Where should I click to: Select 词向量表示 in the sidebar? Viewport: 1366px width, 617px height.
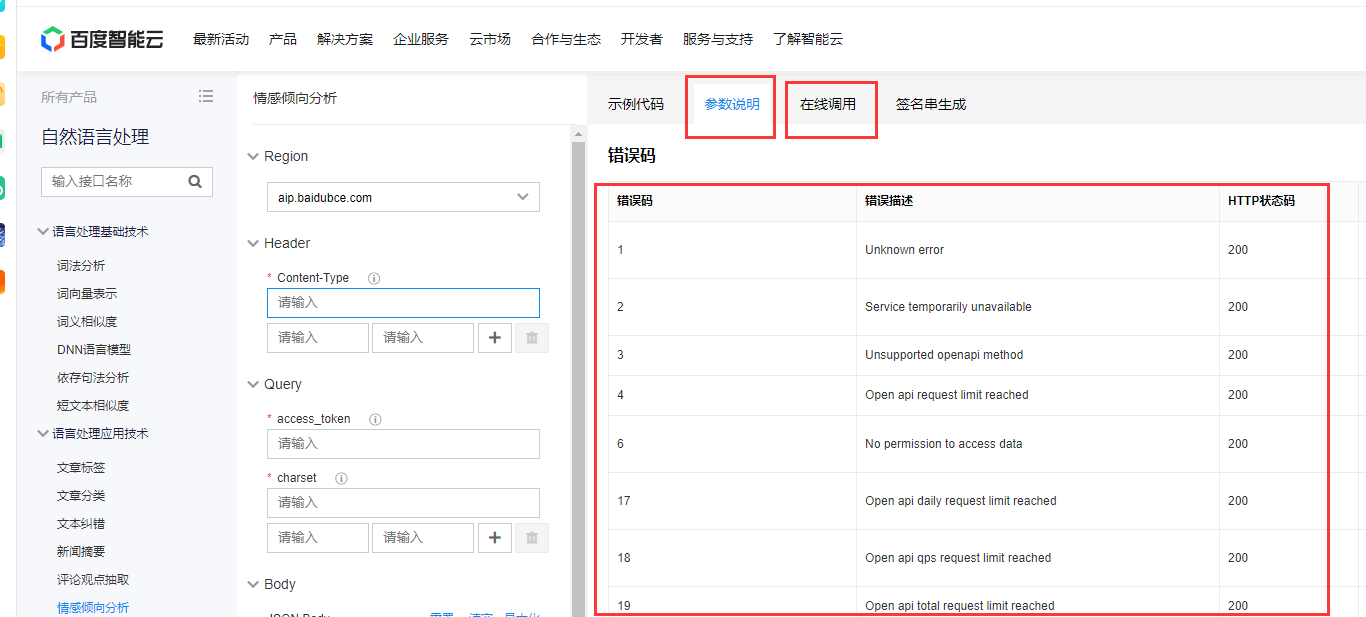[x=87, y=294]
